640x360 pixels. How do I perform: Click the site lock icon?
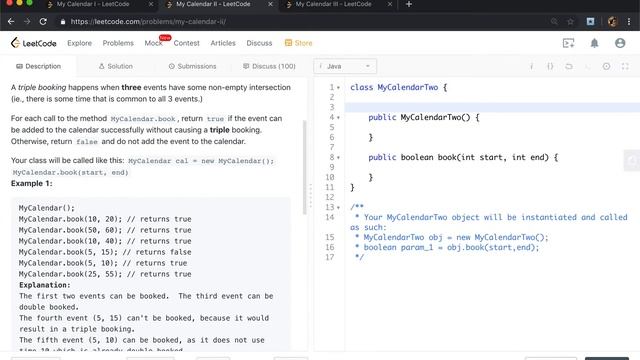(x=63, y=22)
